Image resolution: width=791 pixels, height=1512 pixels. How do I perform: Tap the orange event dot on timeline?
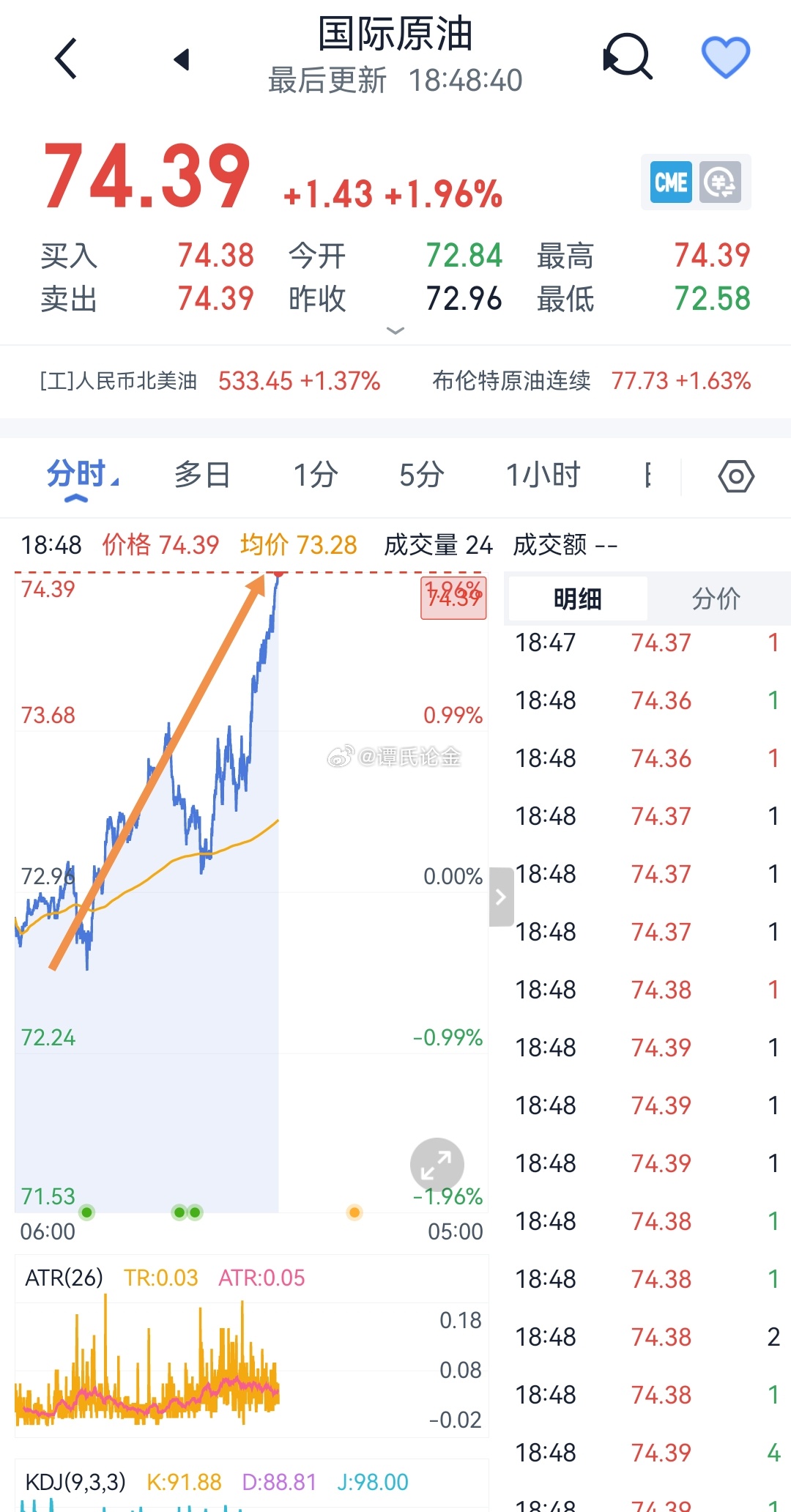coord(354,1212)
